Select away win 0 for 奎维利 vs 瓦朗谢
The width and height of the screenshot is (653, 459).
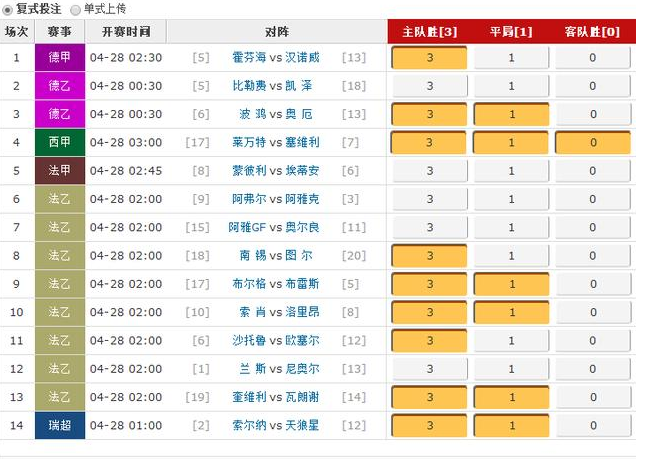tap(593, 397)
